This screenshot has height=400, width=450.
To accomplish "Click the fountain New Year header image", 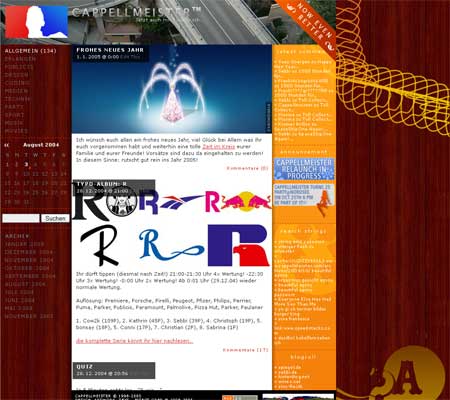I will coord(172,89).
